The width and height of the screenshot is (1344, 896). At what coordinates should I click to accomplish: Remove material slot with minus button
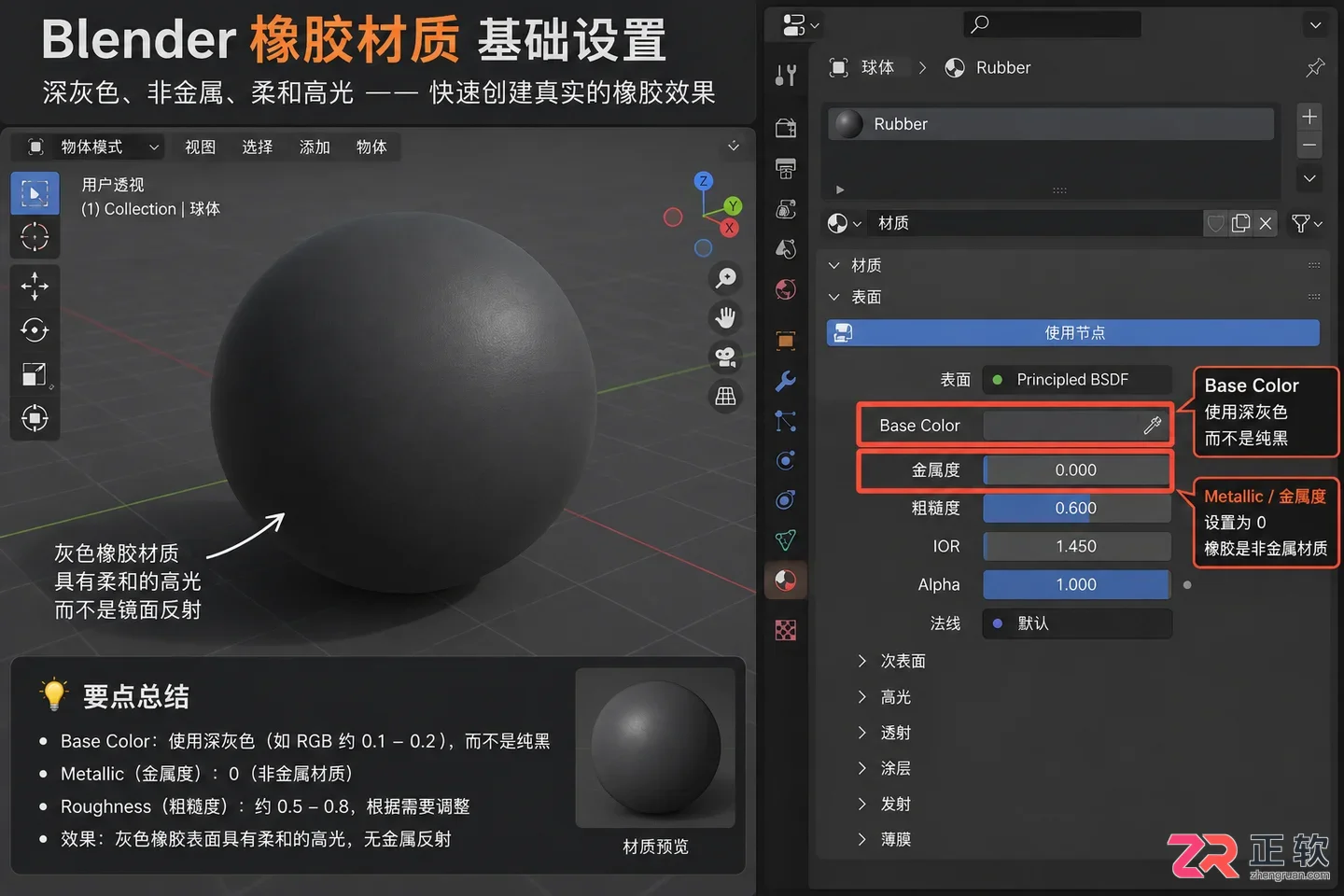click(x=1309, y=145)
